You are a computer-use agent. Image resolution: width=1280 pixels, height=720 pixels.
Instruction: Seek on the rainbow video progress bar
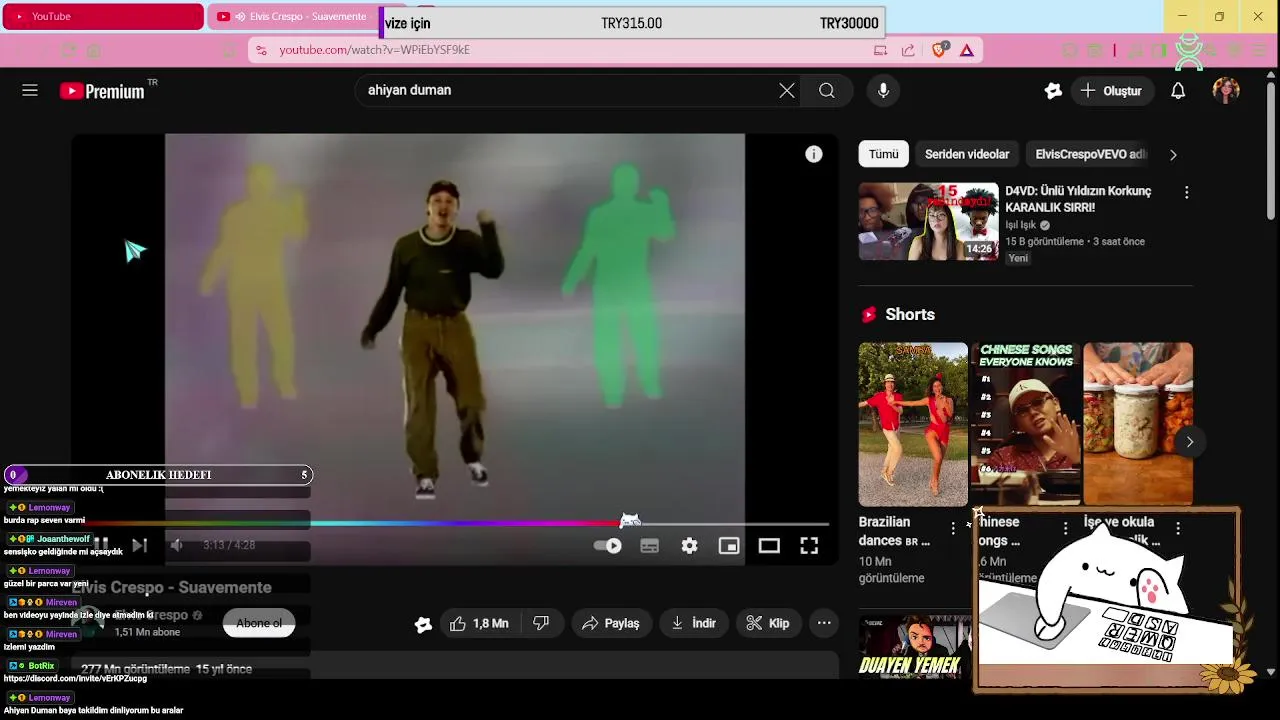pyautogui.click(x=455, y=523)
